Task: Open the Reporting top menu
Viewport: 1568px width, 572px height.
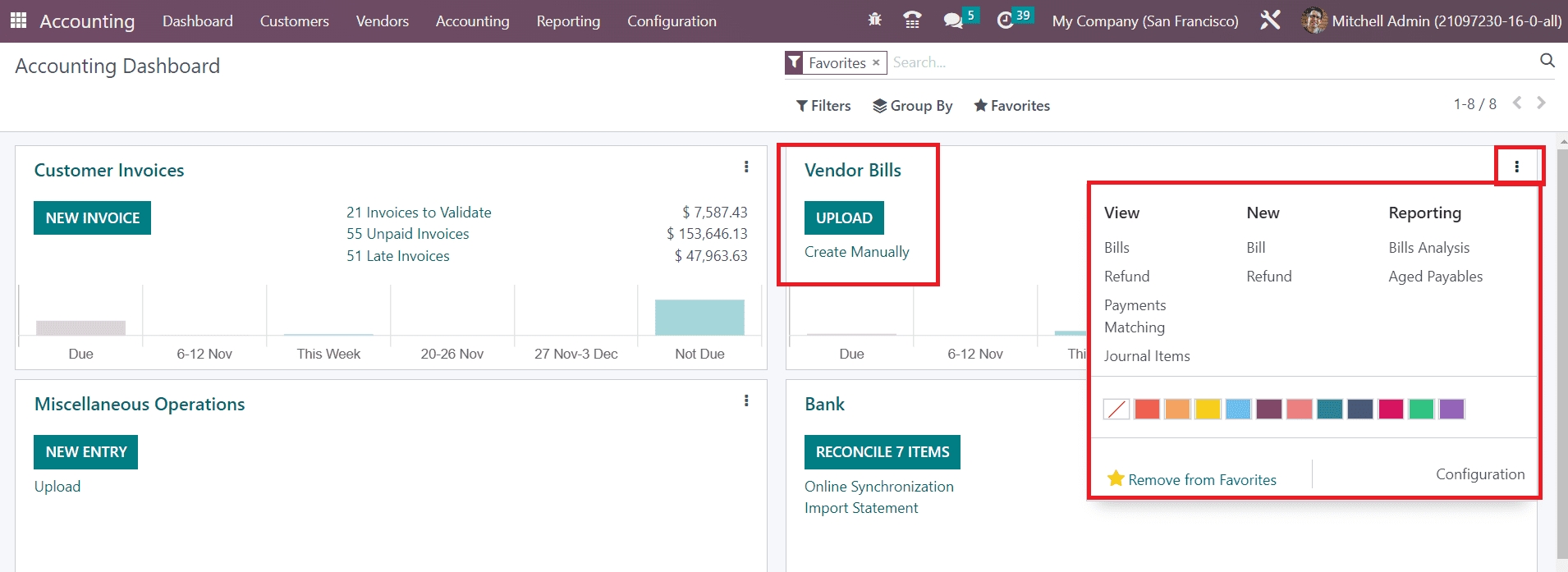Action: (568, 21)
